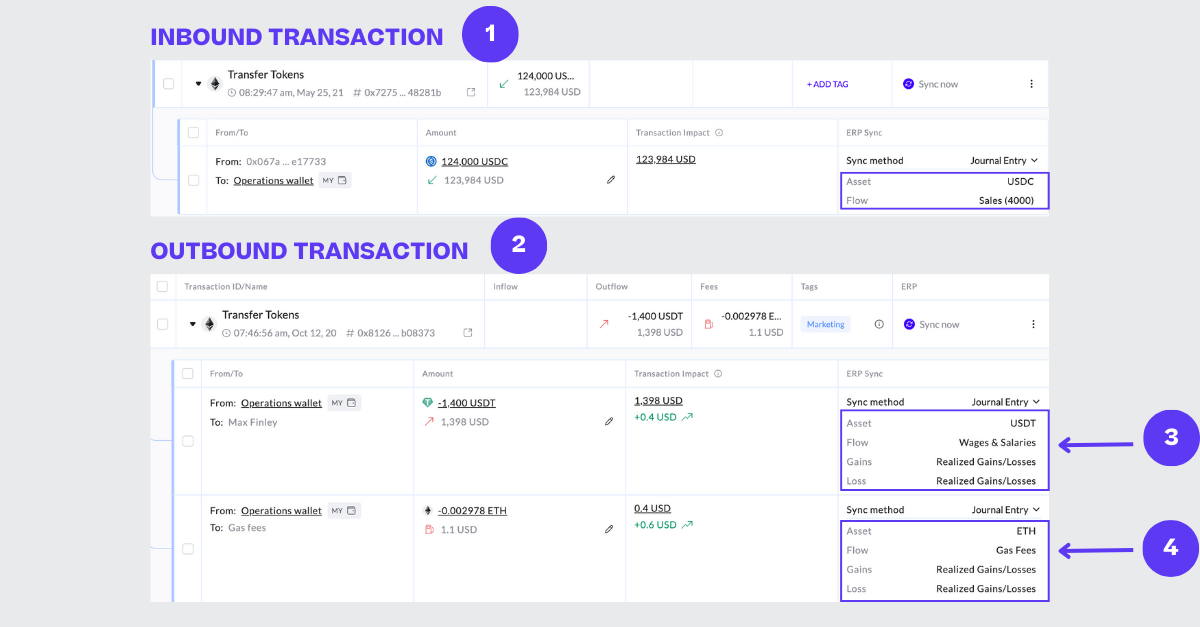Click the Max Finley recipient name
This screenshot has height=627, width=1200.
pyautogui.click(x=252, y=422)
